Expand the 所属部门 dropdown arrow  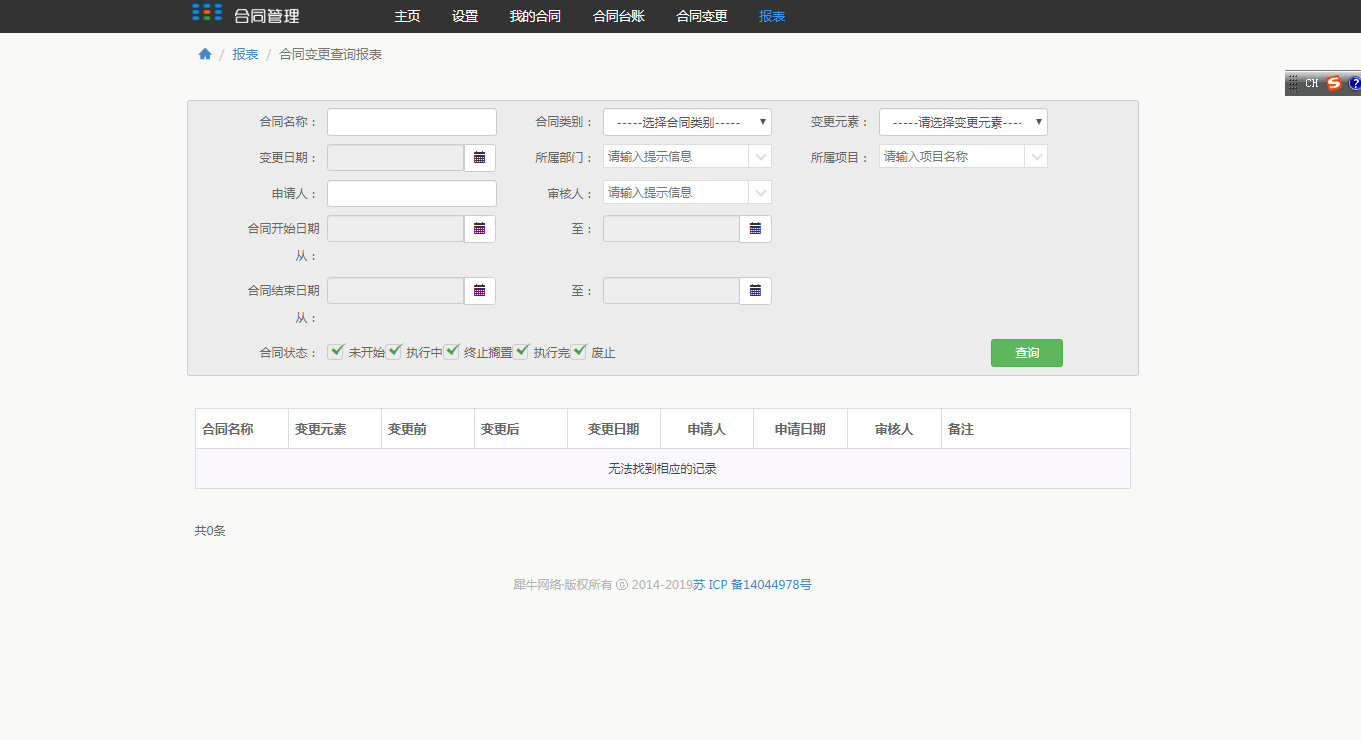pyautogui.click(x=760, y=156)
